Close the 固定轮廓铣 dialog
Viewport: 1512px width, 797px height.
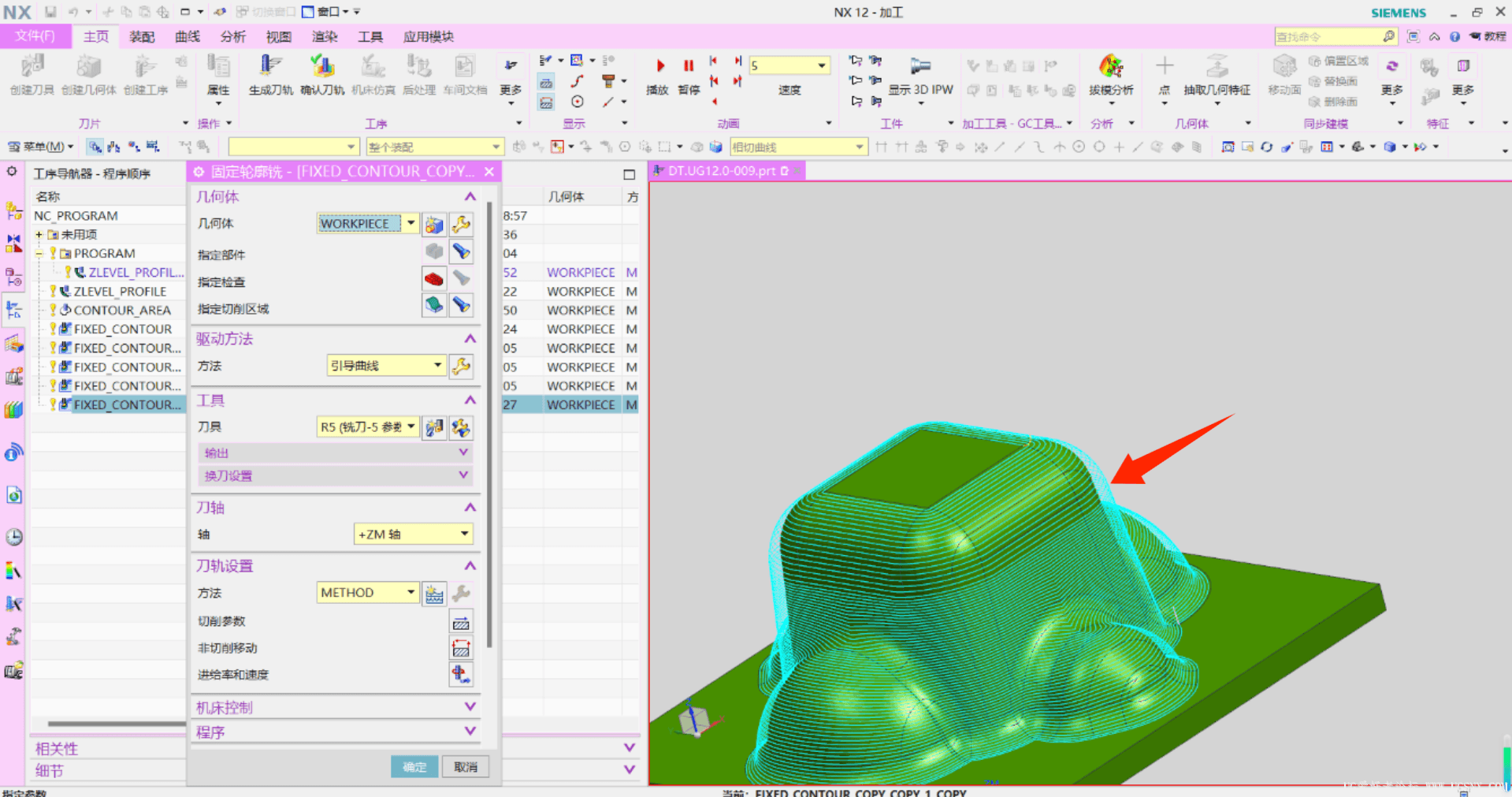point(489,171)
